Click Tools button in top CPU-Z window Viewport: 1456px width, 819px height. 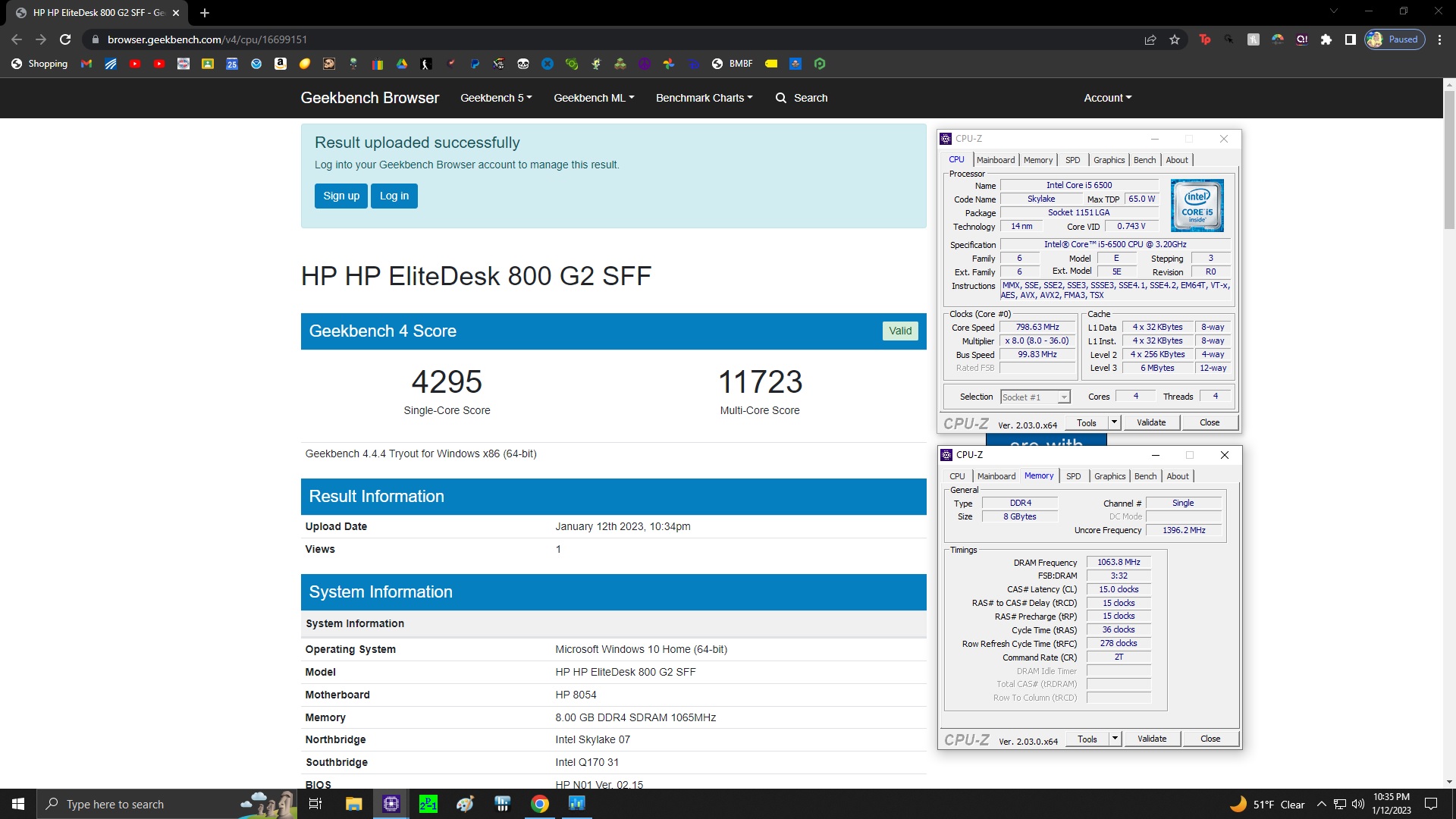1087,423
